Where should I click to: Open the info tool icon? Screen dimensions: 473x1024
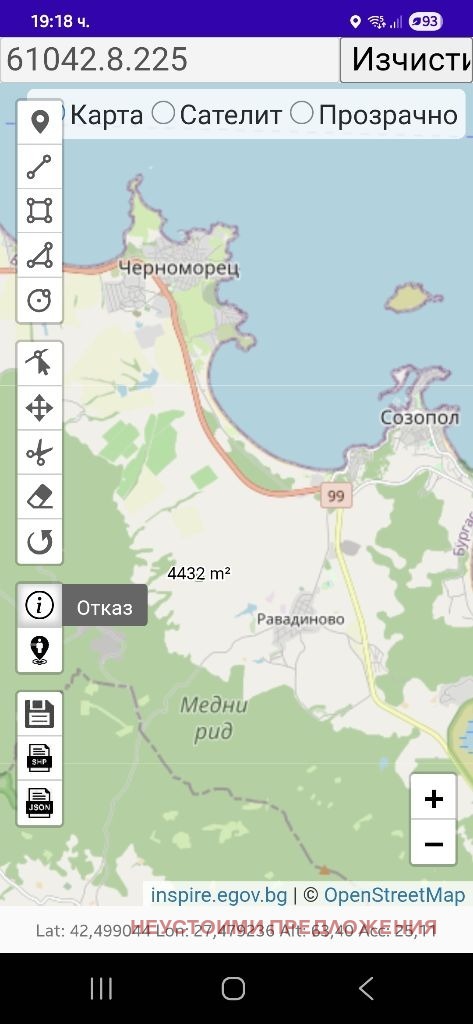point(40,605)
